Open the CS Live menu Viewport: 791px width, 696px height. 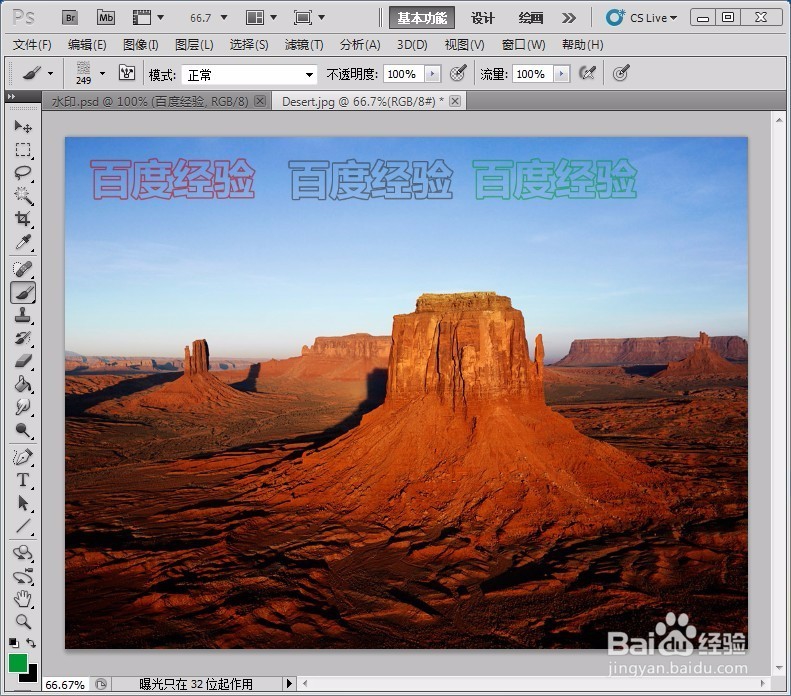[642, 18]
